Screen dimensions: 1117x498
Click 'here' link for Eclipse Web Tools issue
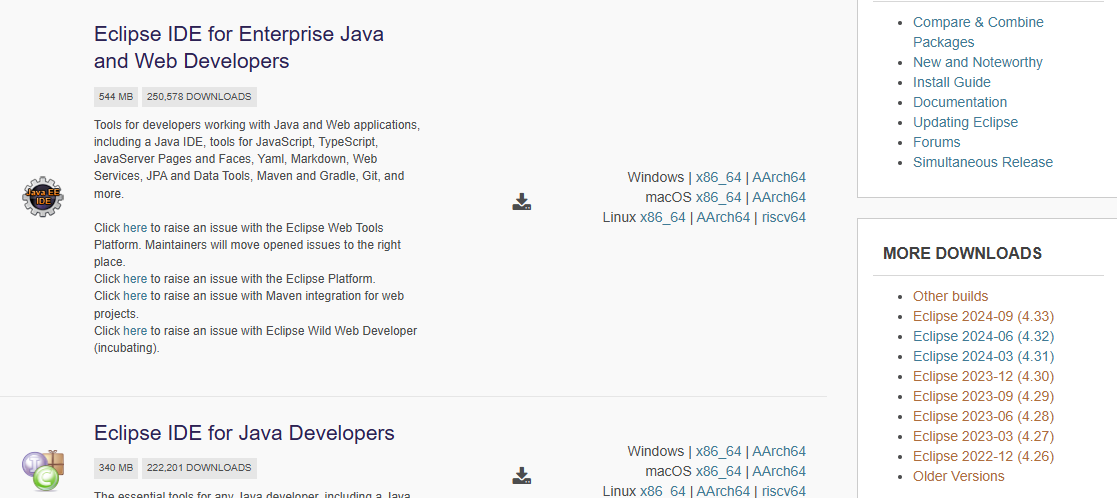135,228
